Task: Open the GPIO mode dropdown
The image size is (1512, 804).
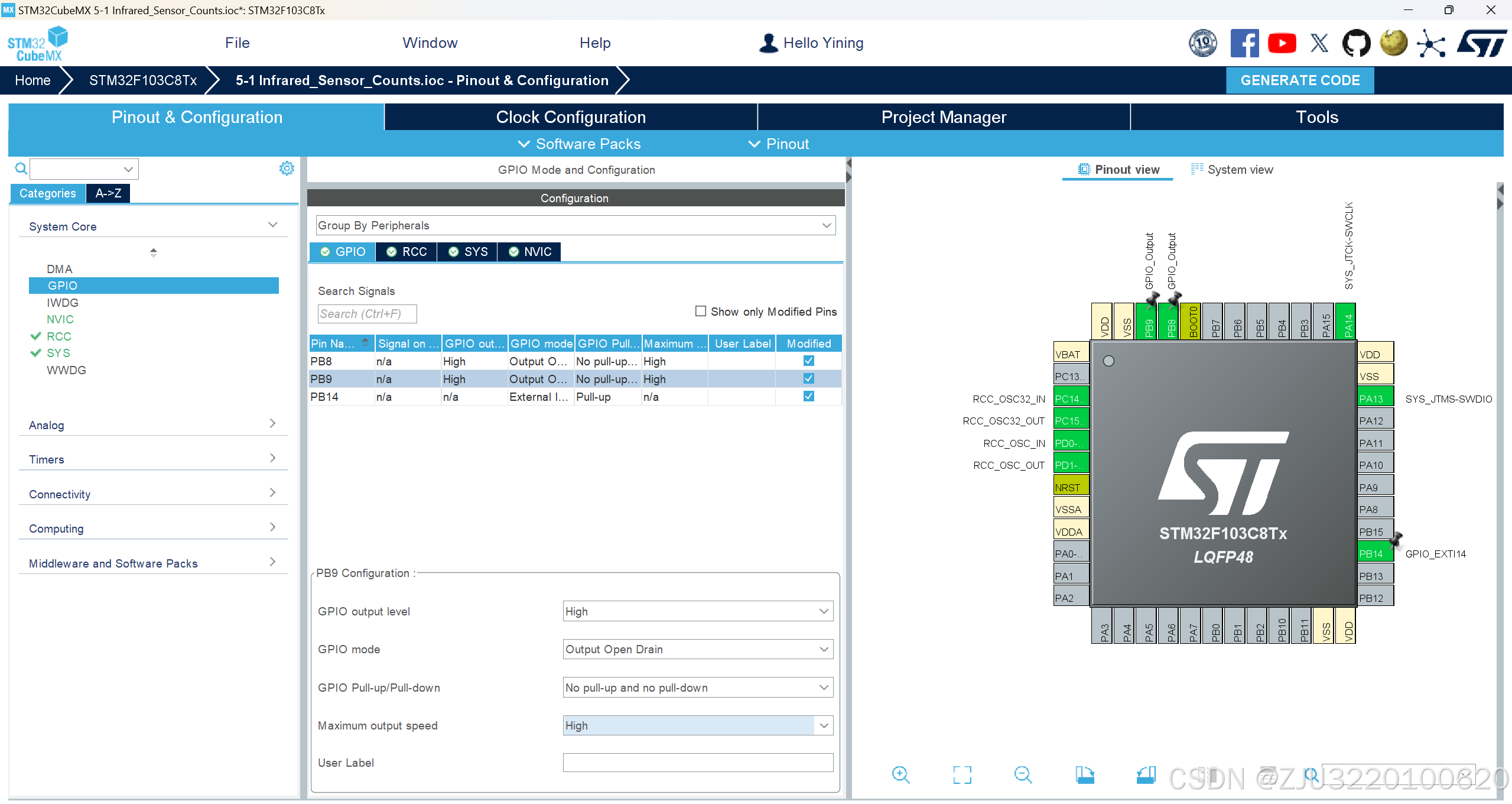Action: [x=698, y=649]
